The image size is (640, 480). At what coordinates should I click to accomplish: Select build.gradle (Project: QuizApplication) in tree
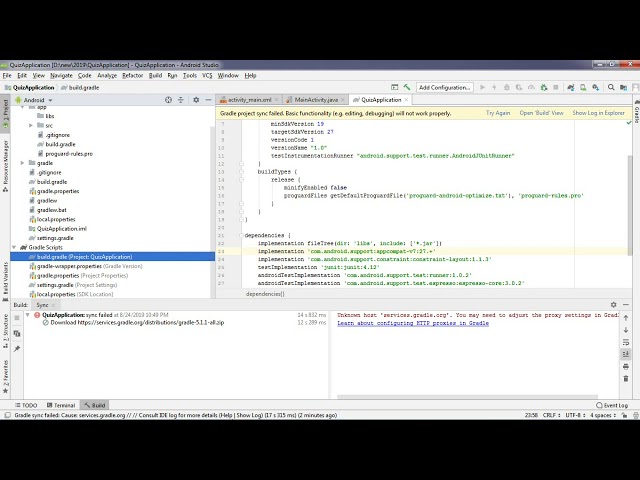[113, 257]
